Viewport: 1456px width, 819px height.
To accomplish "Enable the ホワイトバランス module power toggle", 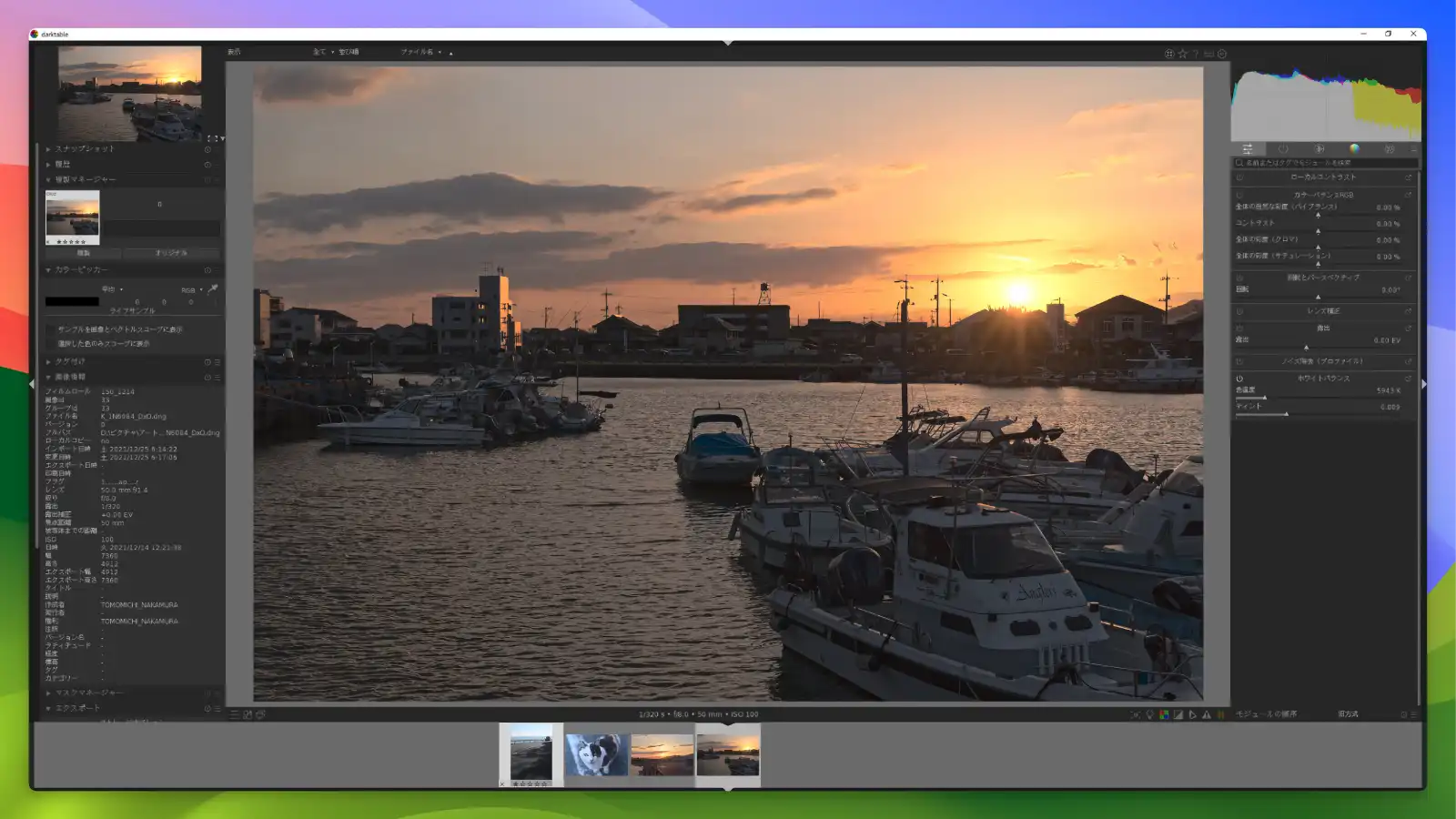I will 1239,378.
